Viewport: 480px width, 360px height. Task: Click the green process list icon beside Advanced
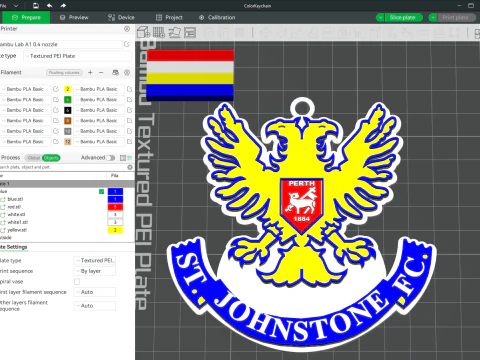pyautogui.click(x=130, y=158)
